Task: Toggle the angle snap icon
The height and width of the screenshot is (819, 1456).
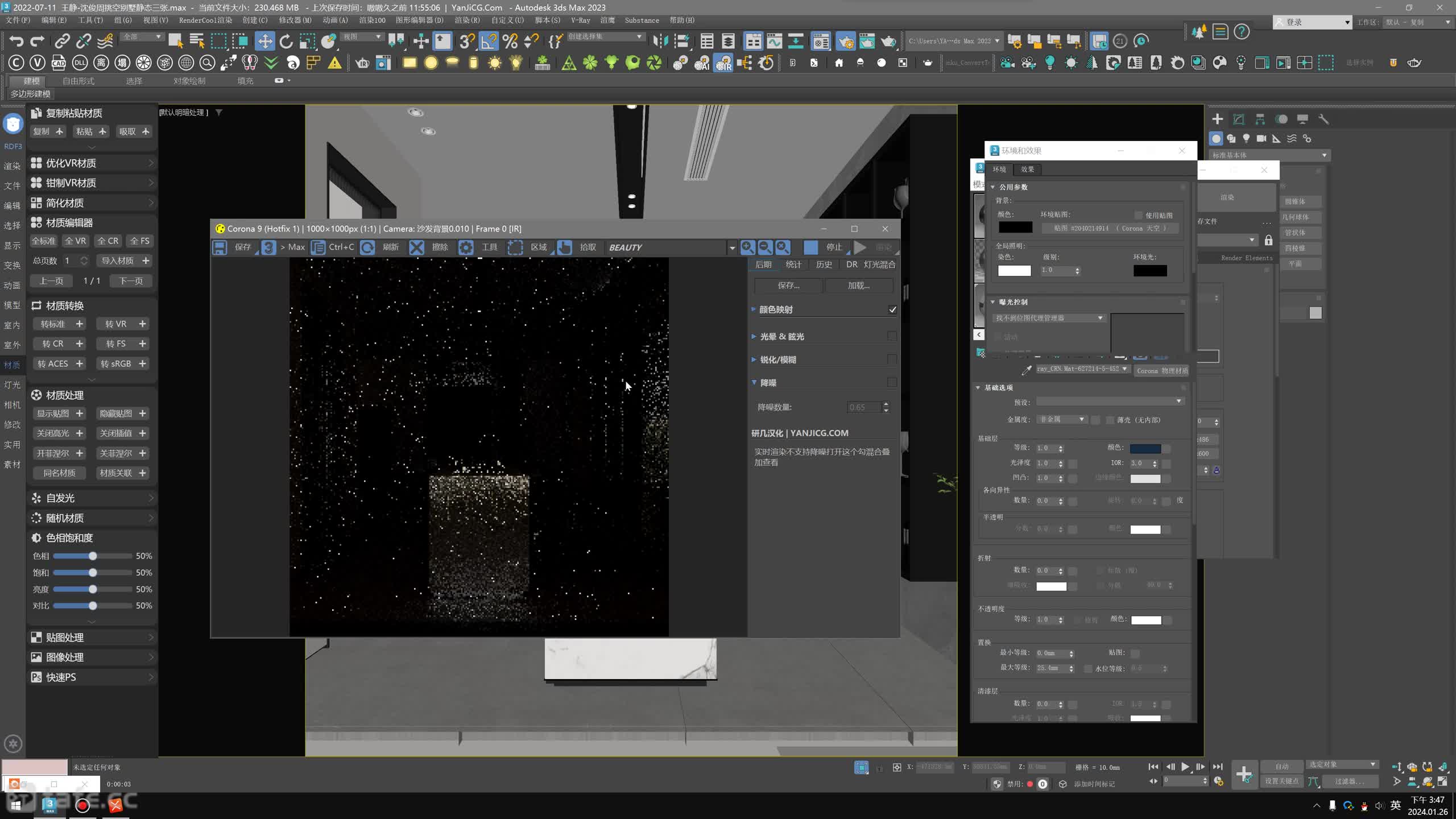Action: coord(489,41)
